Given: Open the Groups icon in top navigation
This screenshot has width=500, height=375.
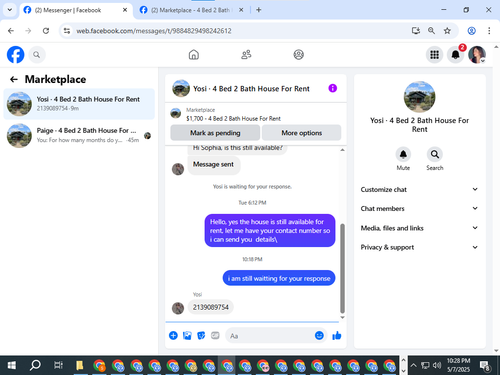Looking at the screenshot, I should coord(299,55).
